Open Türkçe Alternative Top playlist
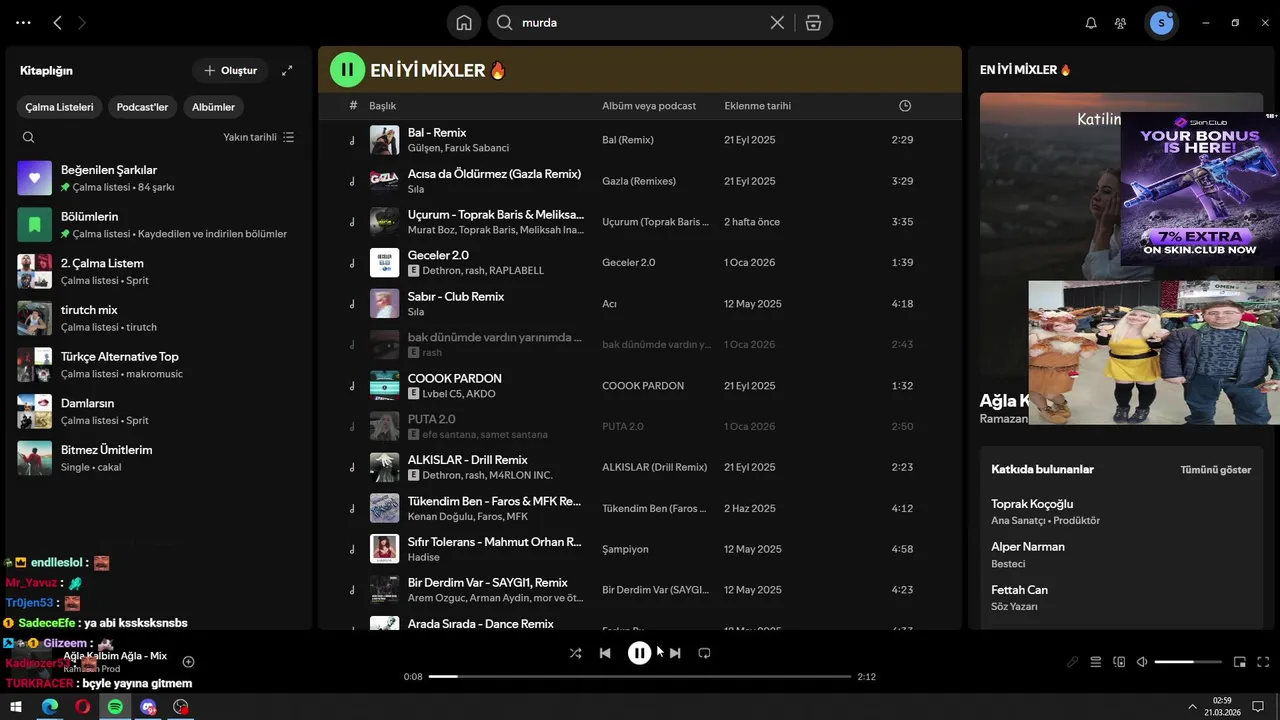1280x720 pixels. pyautogui.click(x=157, y=365)
